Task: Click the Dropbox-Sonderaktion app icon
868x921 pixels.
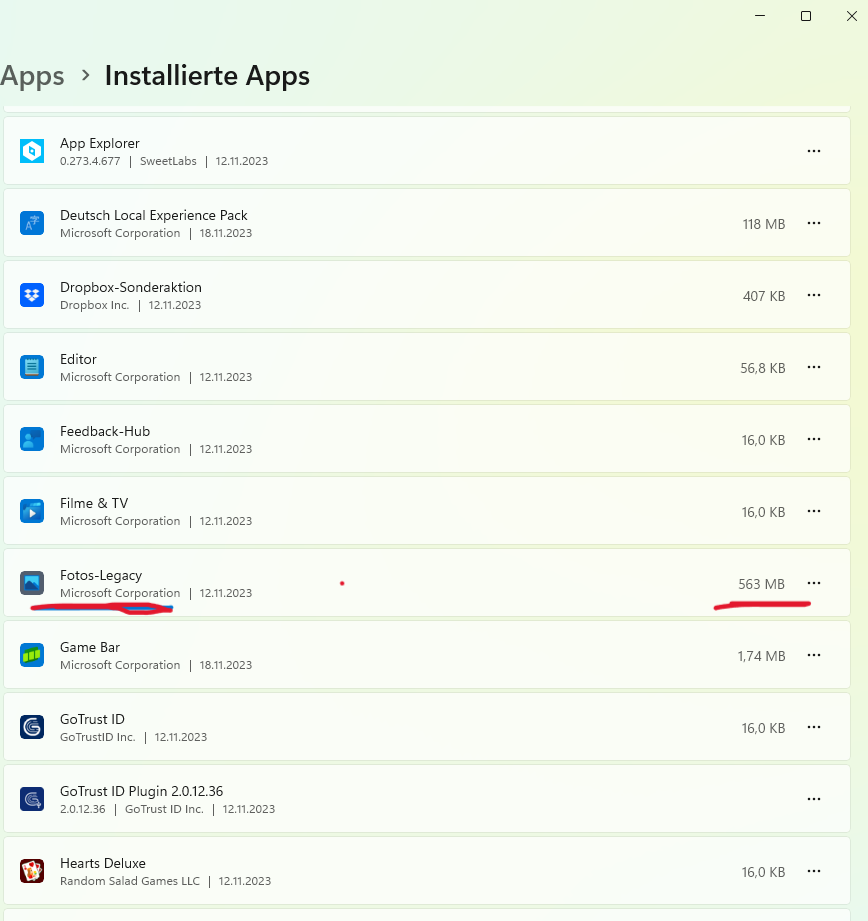Action: (x=32, y=295)
